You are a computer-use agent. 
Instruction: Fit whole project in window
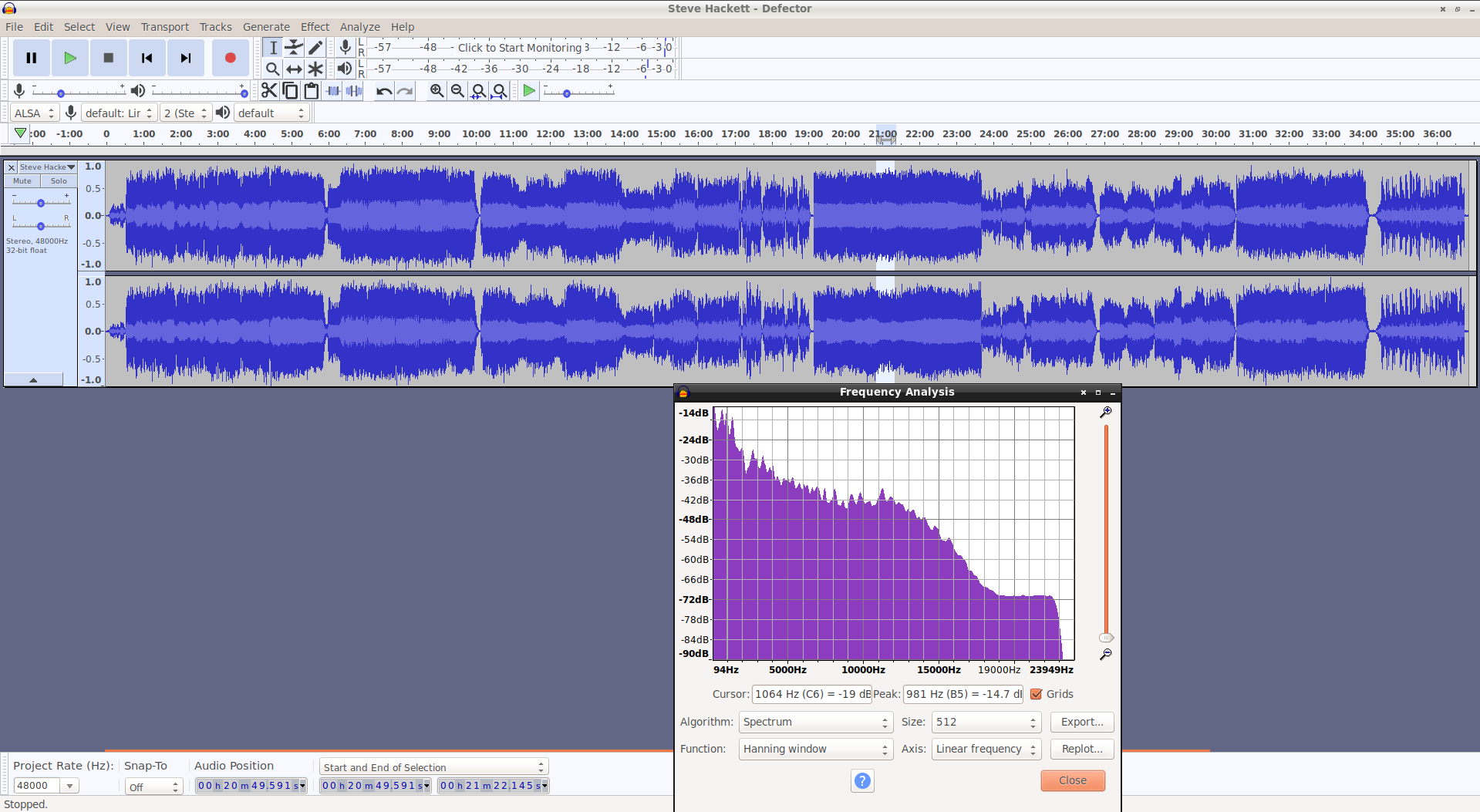click(499, 91)
